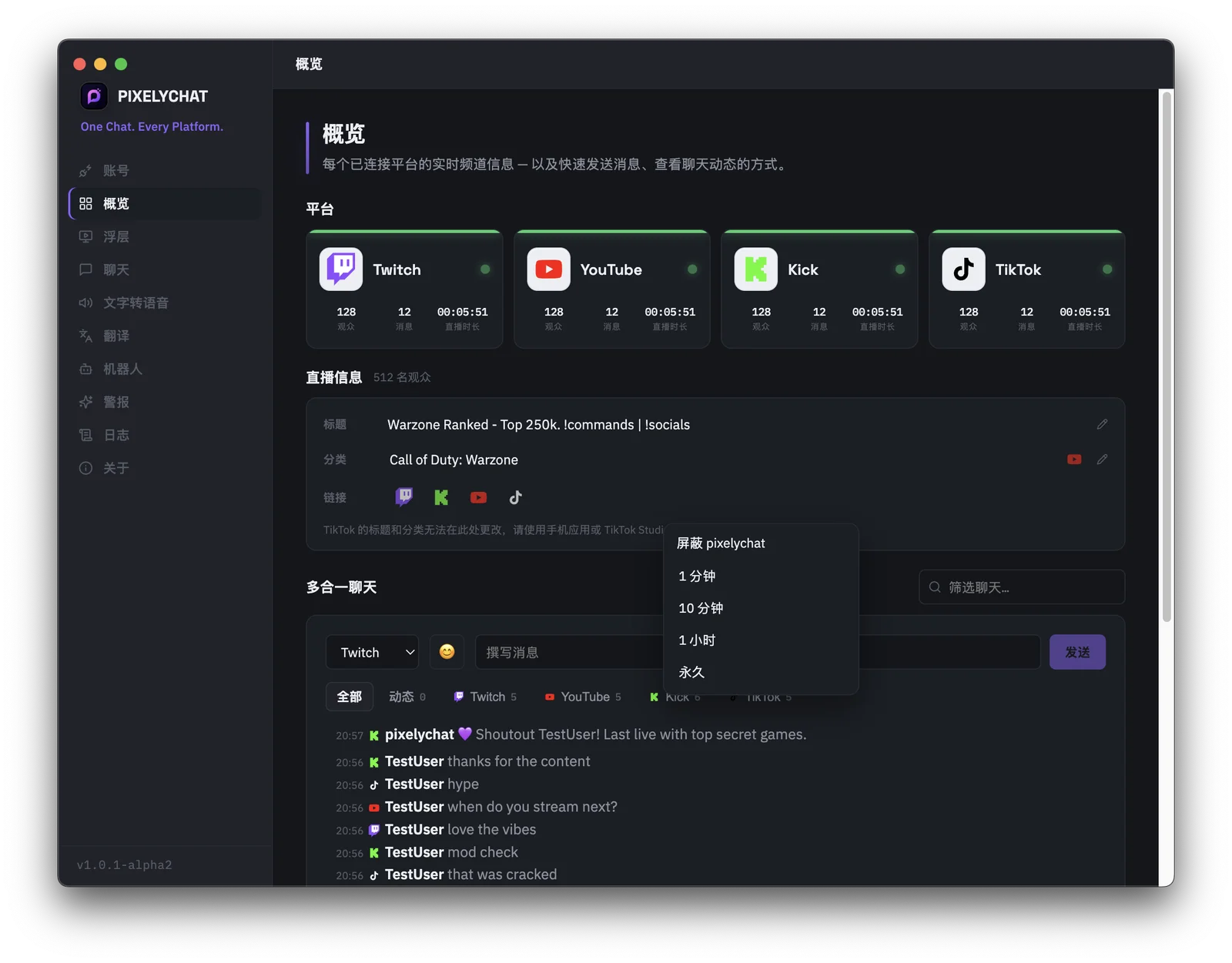Click TestUser in 'when do you stream next?'
1232x963 pixels.
pyautogui.click(x=414, y=807)
